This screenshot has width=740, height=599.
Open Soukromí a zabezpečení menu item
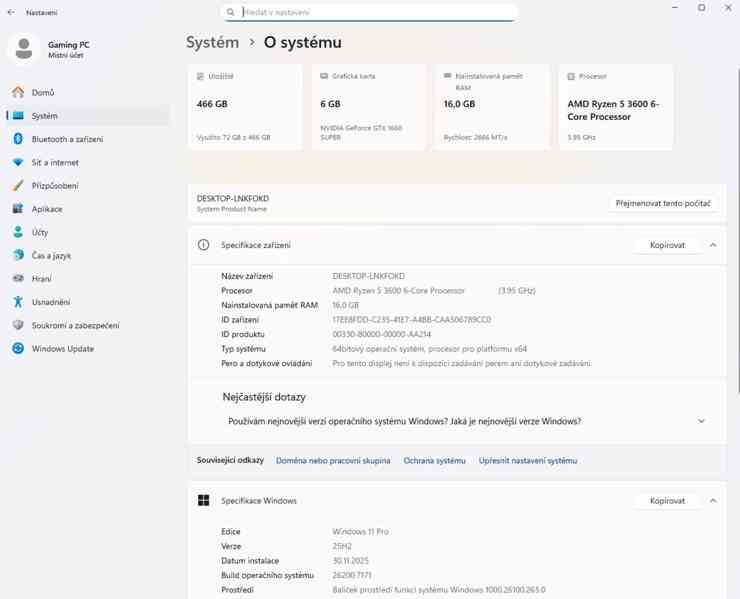(75, 325)
